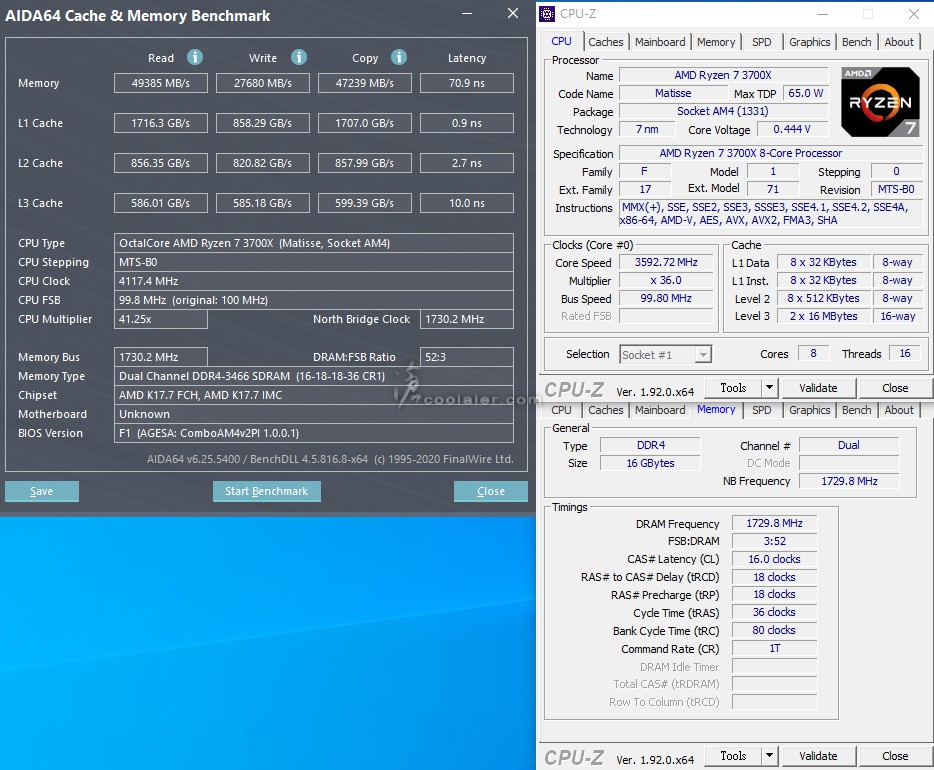Expand Tools arrow in CPU-Z memory window
This screenshot has width=934, height=770.
pyautogui.click(x=770, y=756)
